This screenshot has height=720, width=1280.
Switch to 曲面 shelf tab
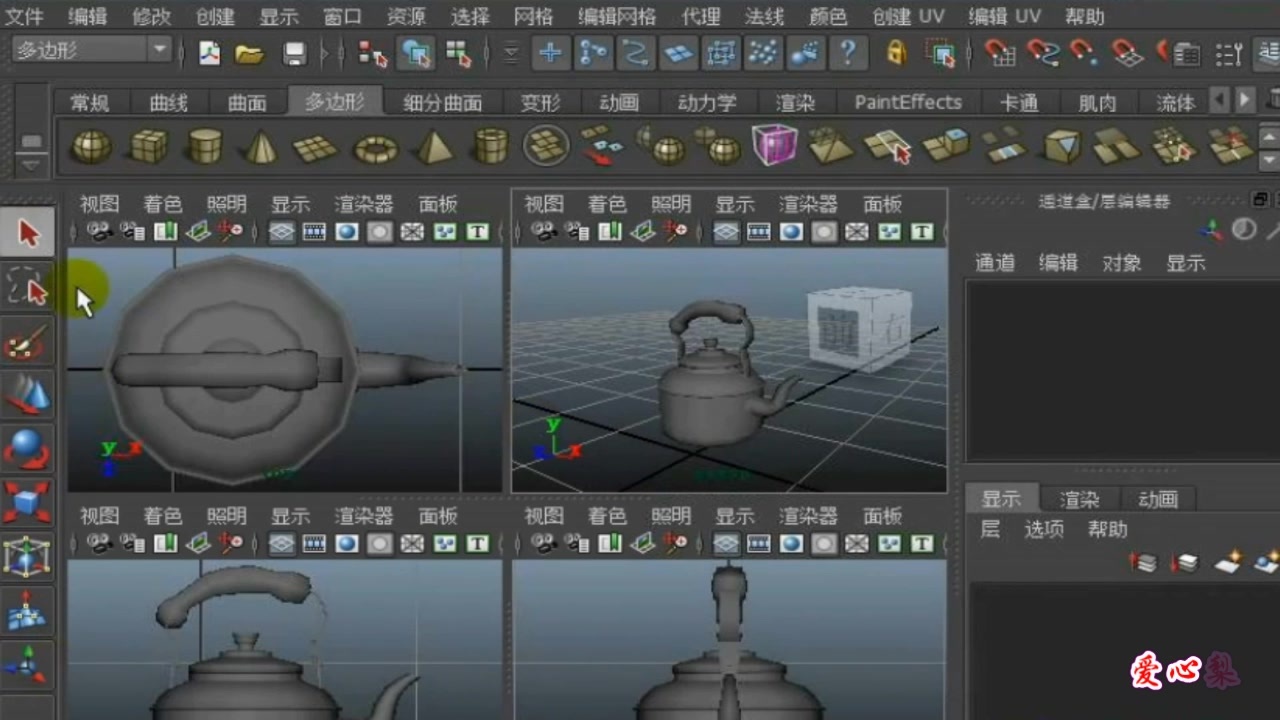(247, 102)
